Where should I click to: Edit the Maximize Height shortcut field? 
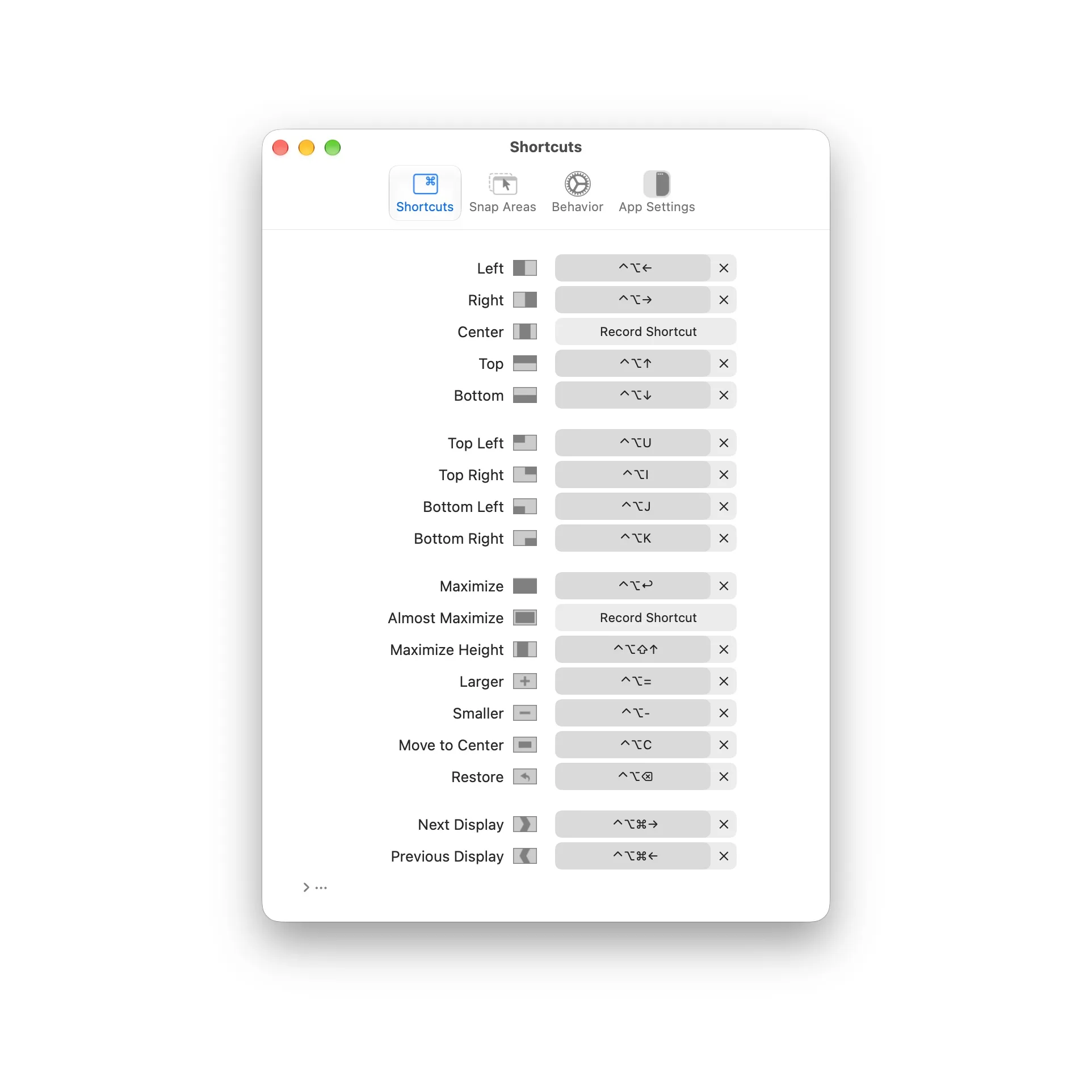(x=633, y=649)
